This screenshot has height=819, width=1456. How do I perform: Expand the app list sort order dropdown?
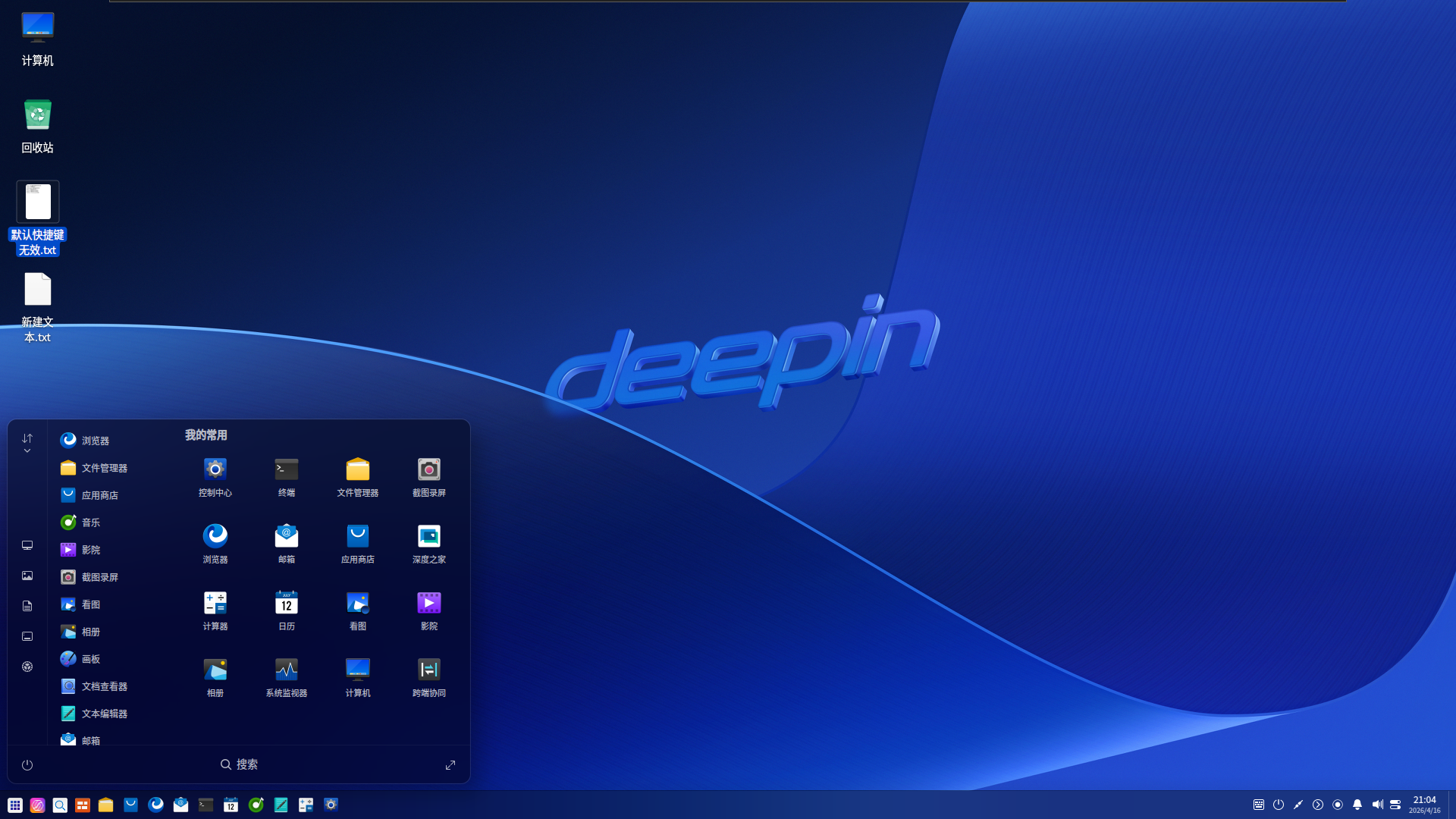(27, 444)
